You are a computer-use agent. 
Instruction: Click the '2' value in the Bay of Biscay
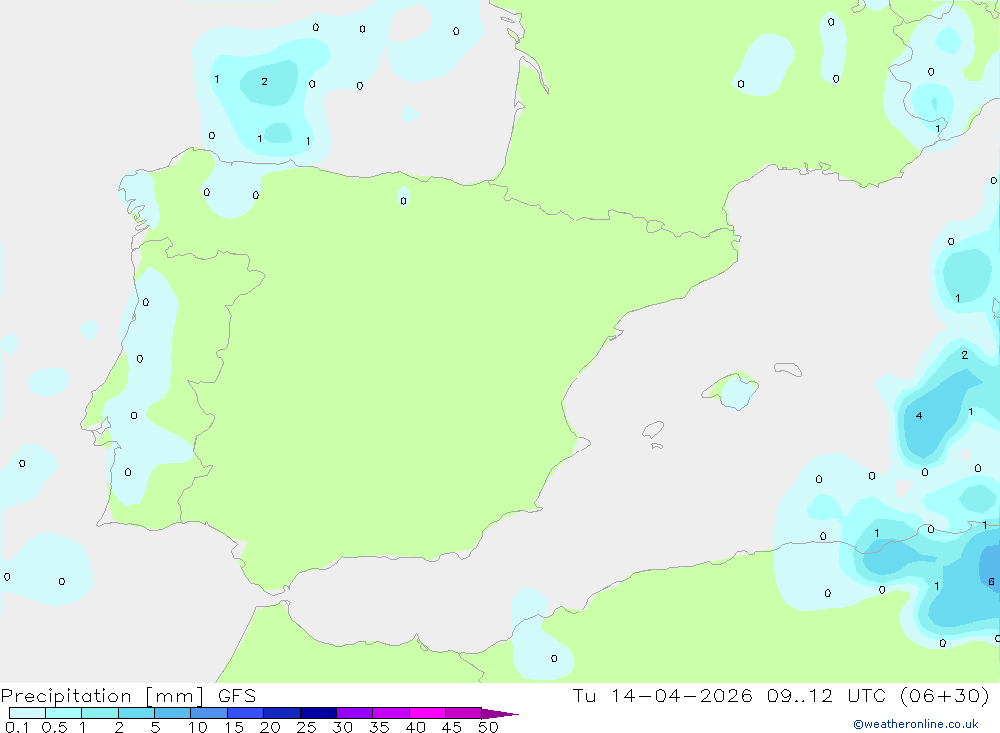[x=264, y=81]
